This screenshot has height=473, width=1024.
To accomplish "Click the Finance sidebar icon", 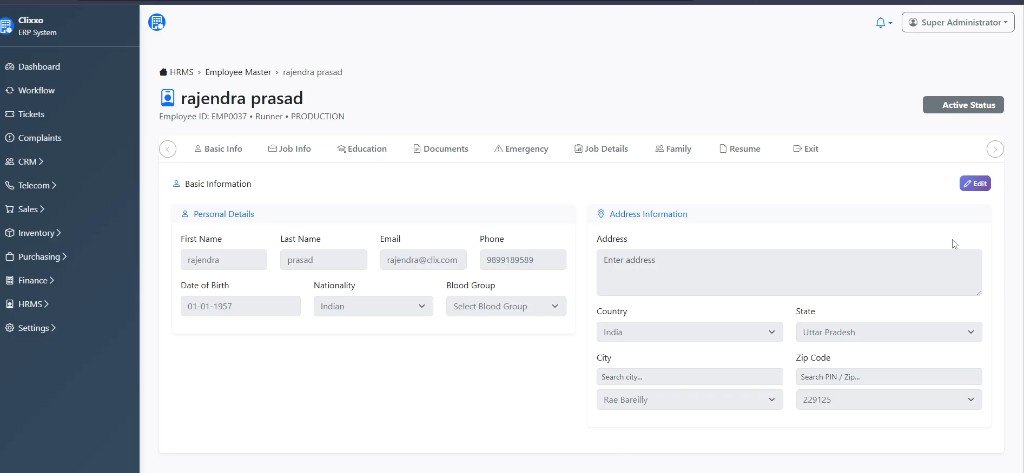I will (x=9, y=280).
